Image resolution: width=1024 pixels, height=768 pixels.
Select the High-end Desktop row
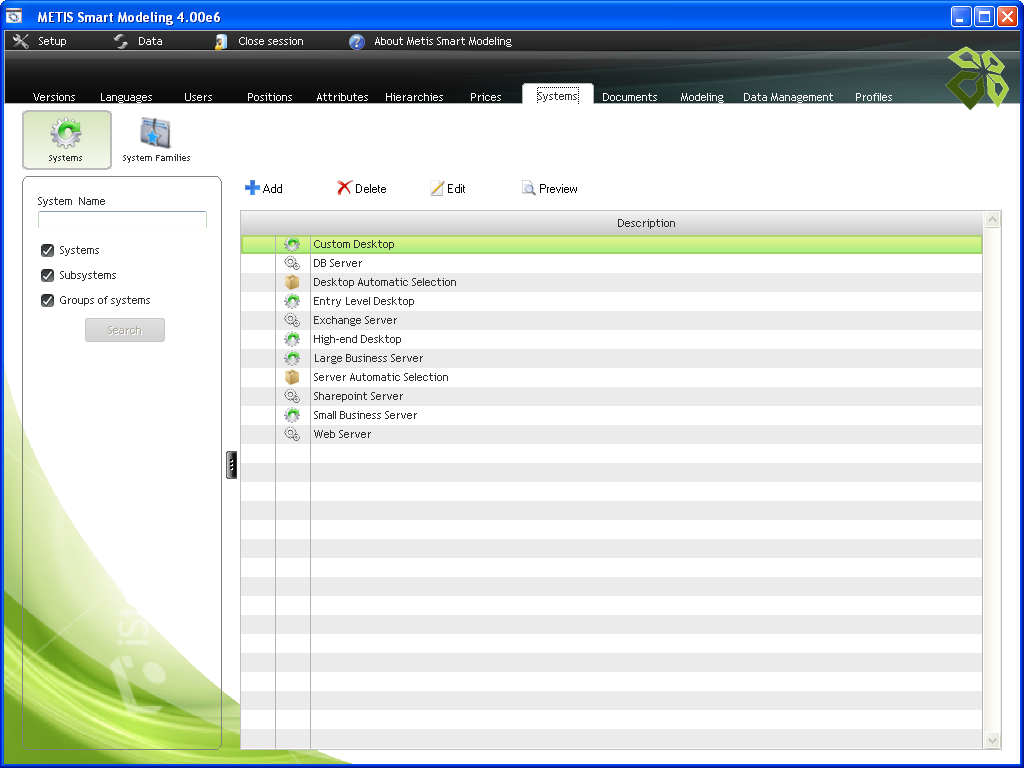coord(611,339)
